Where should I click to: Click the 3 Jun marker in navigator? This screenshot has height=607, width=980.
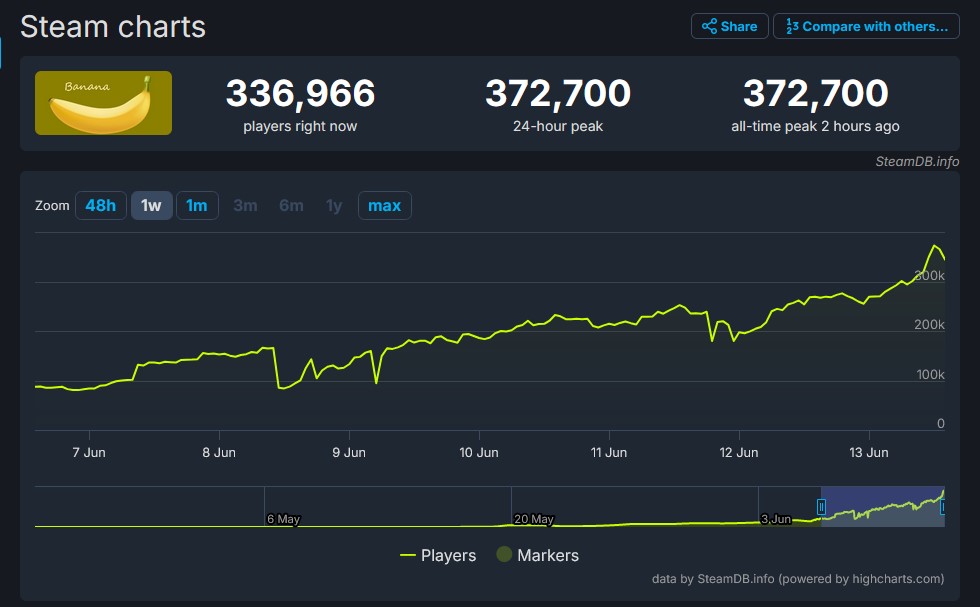click(x=776, y=519)
